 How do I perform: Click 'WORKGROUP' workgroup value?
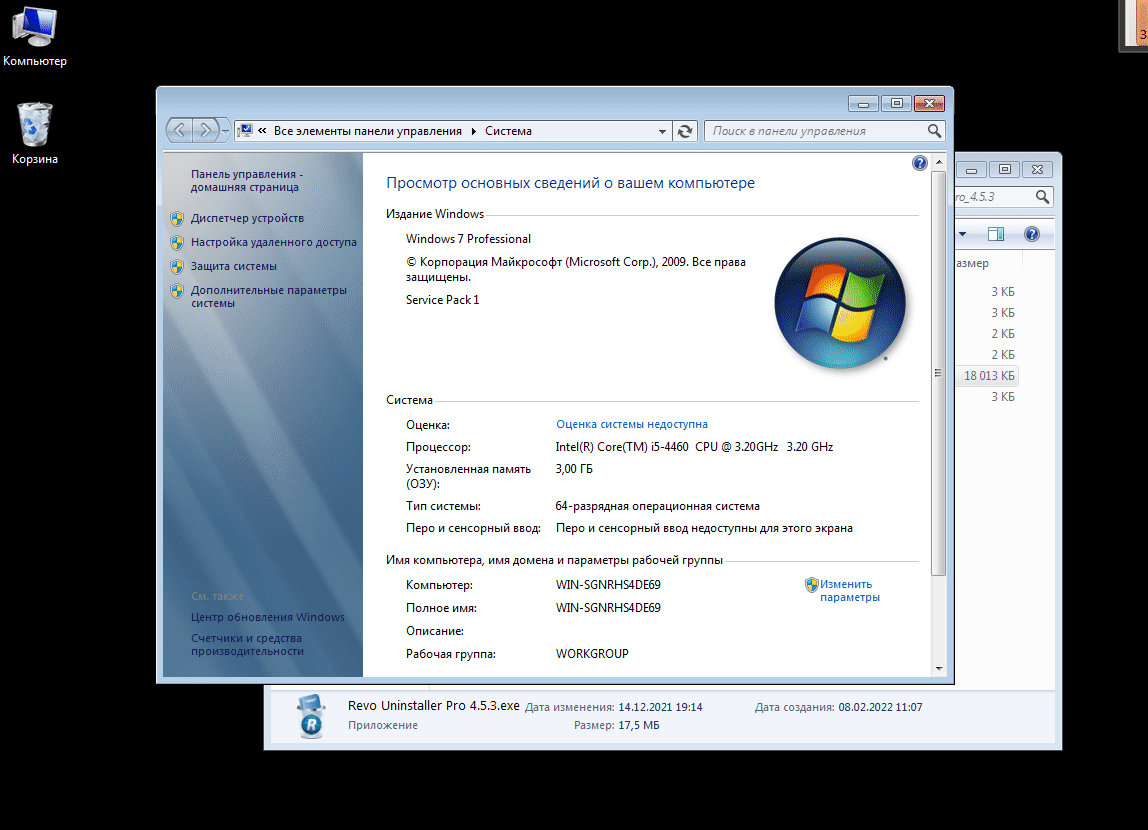[592, 654]
